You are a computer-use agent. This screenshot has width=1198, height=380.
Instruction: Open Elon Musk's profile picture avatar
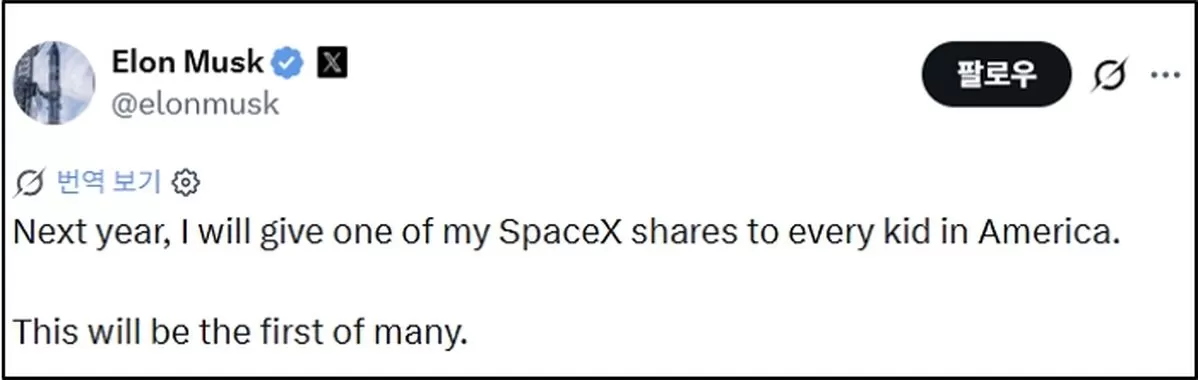(54, 83)
